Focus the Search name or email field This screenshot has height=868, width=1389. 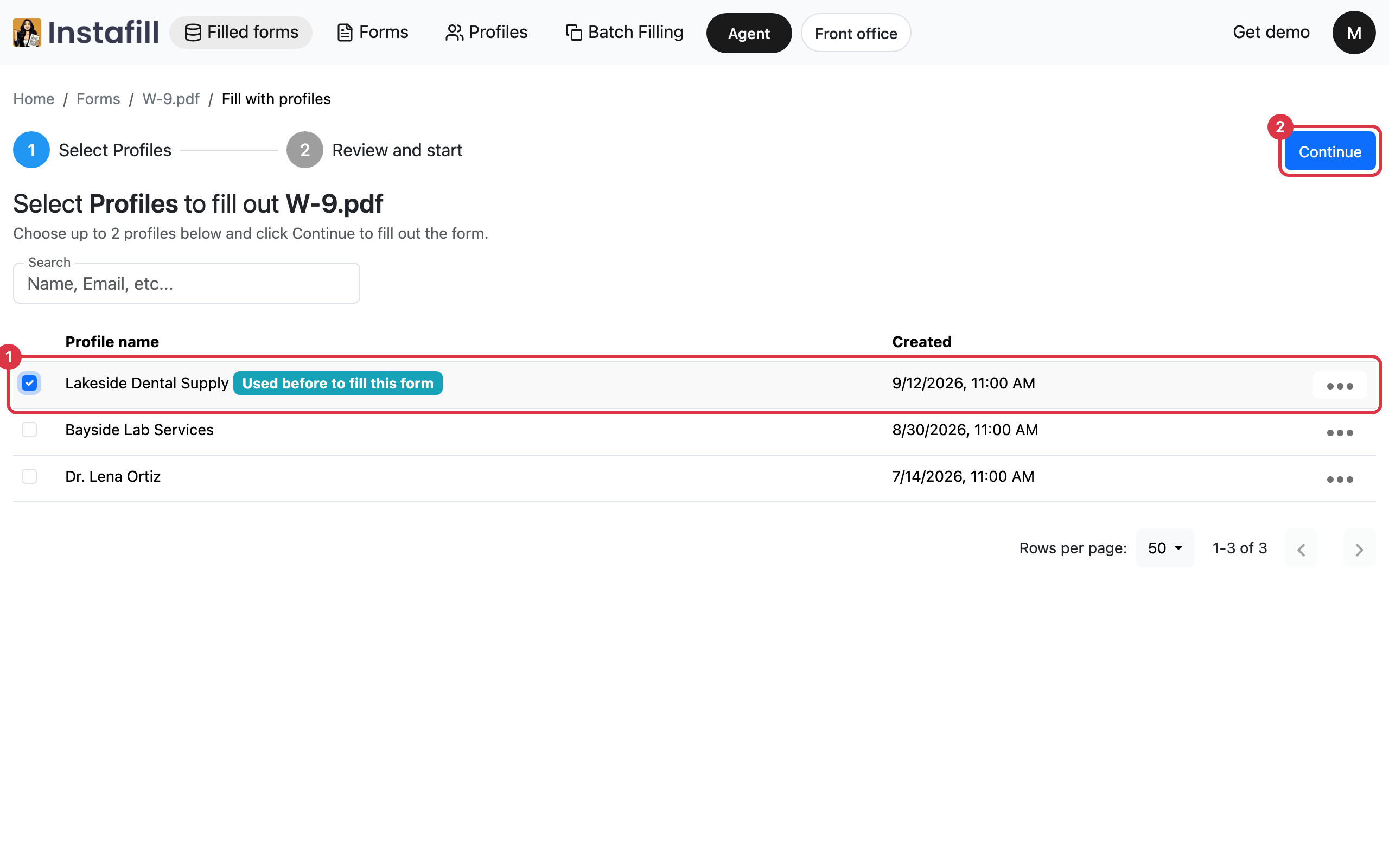[187, 284]
